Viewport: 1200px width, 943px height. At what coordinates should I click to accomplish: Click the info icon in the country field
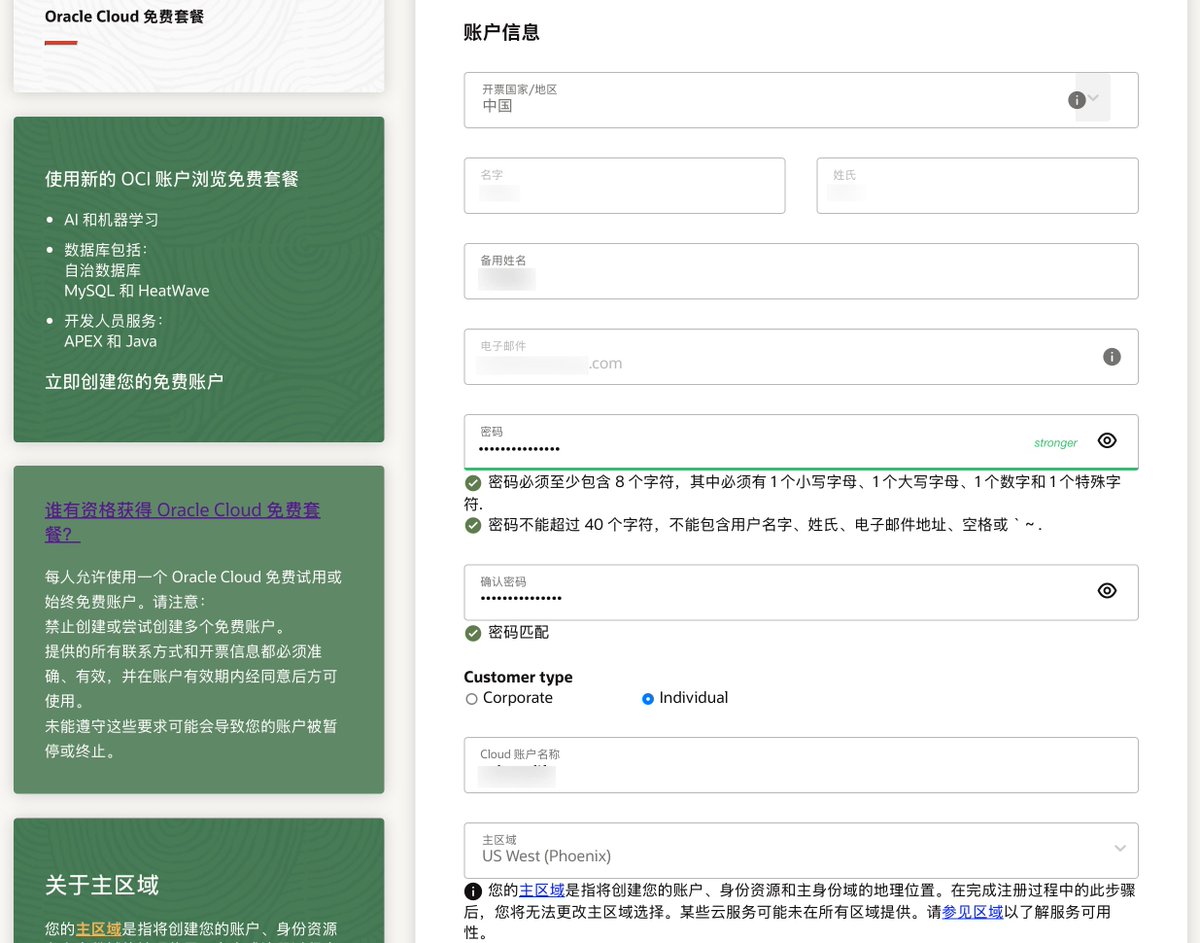pyautogui.click(x=1077, y=100)
